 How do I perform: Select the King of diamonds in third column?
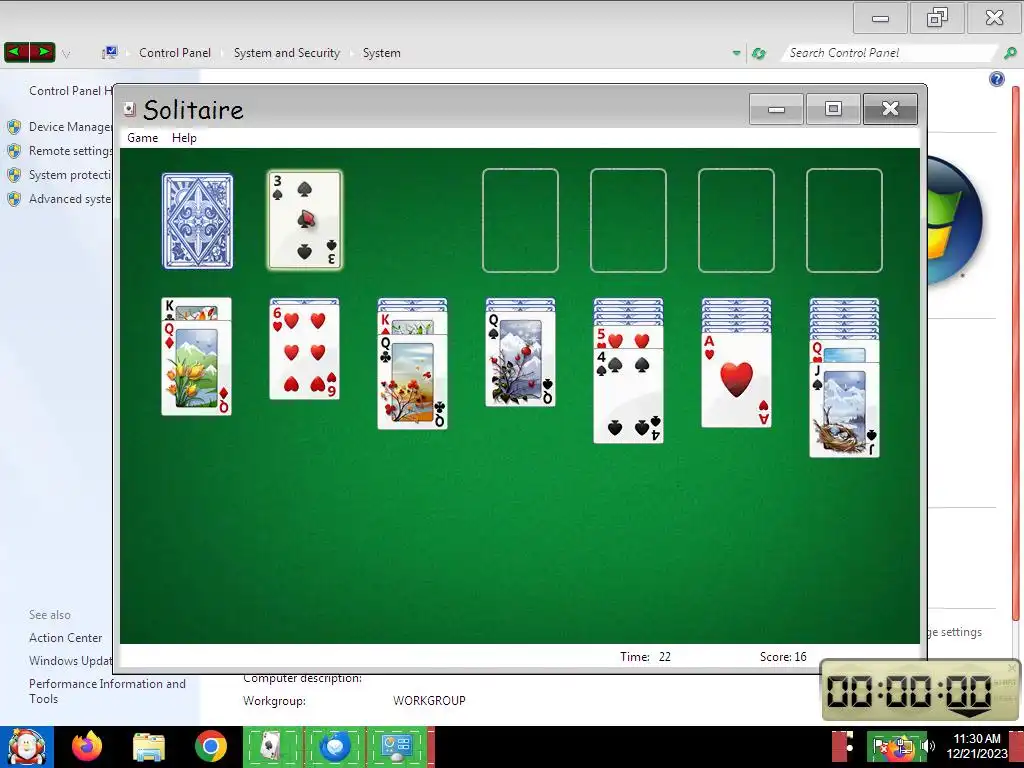pos(412,323)
